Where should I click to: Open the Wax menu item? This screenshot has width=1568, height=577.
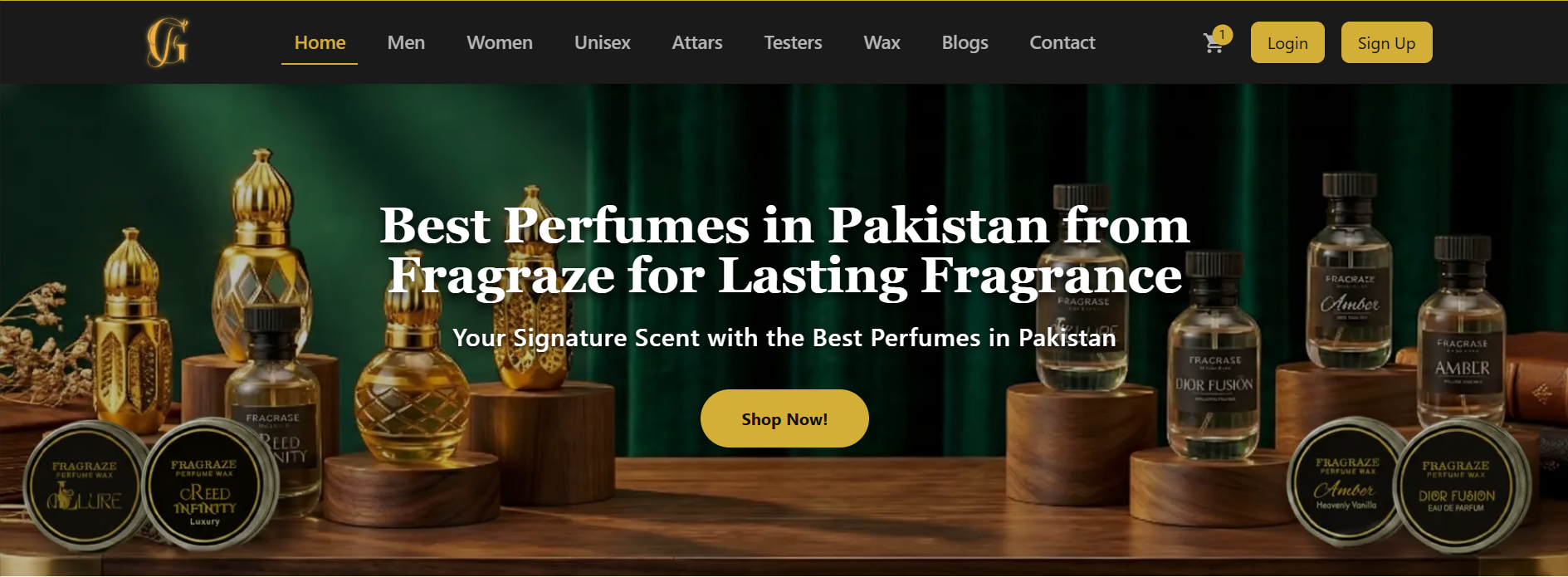pyautogui.click(x=882, y=42)
